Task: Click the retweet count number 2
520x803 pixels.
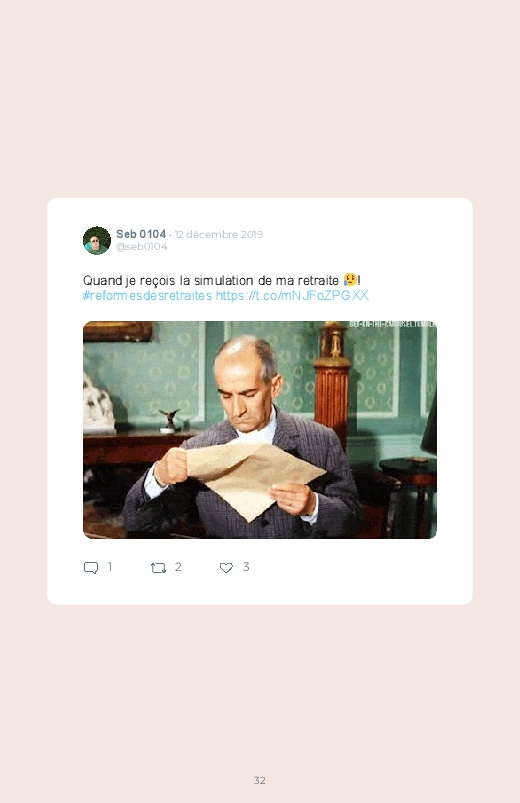Action: (178, 567)
